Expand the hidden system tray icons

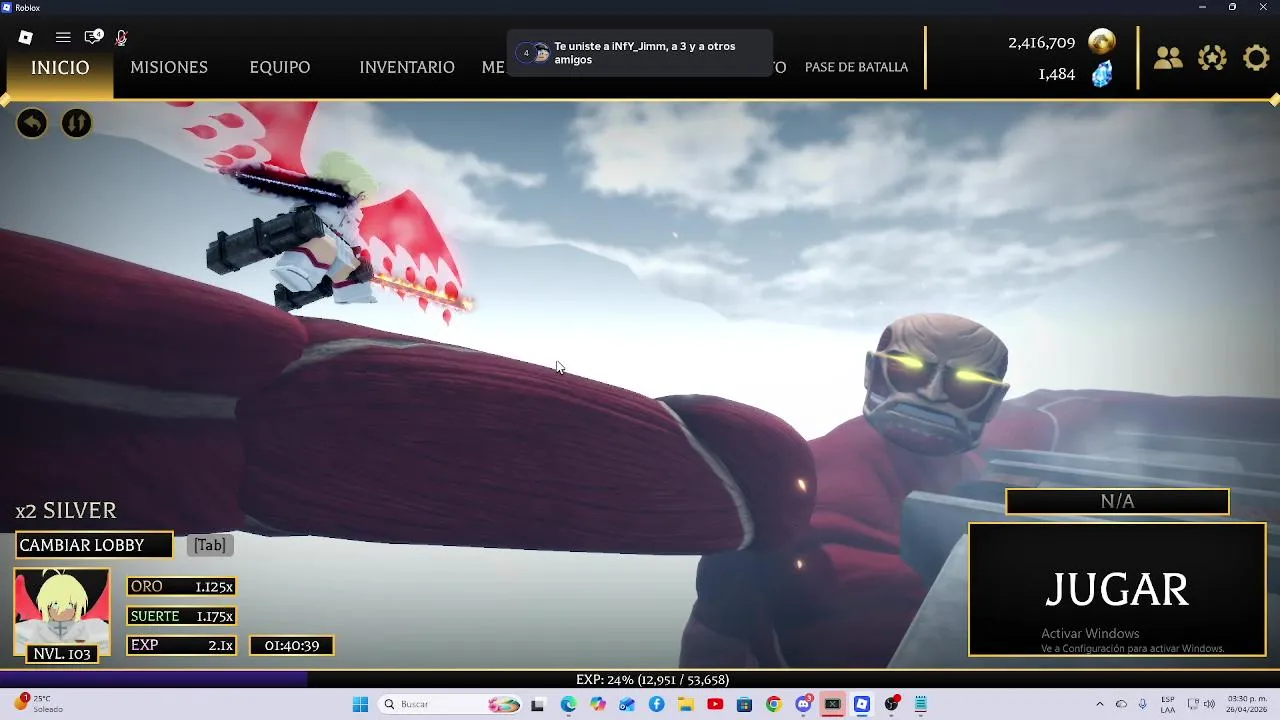1099,704
